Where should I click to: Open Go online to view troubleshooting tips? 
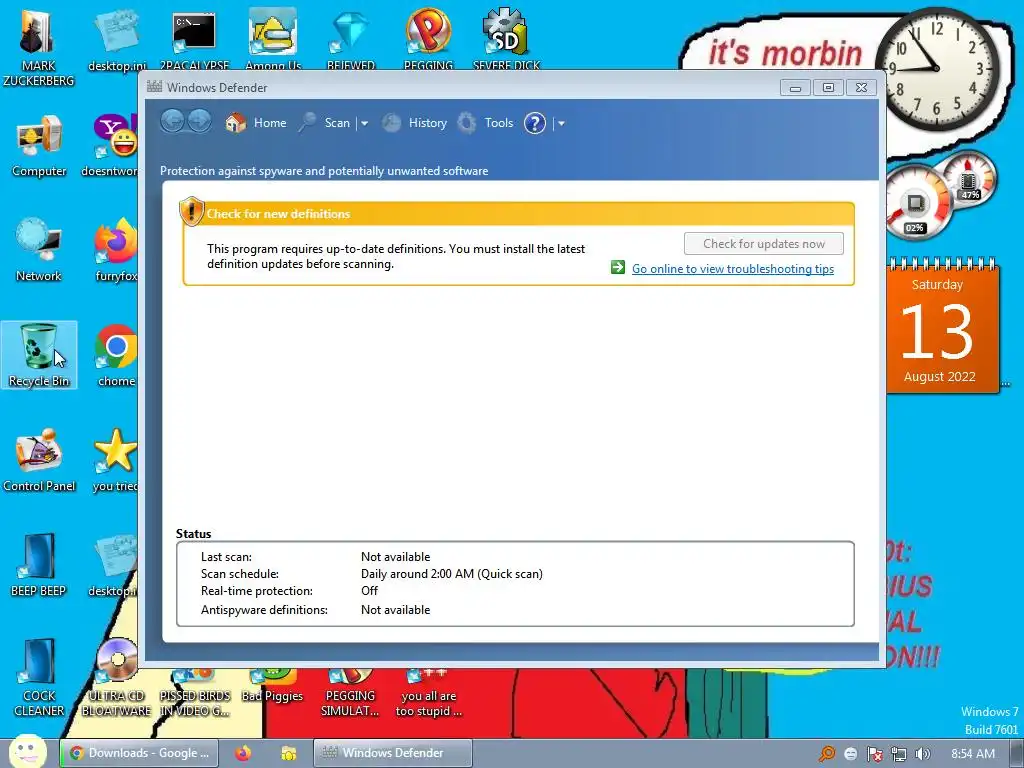click(733, 268)
